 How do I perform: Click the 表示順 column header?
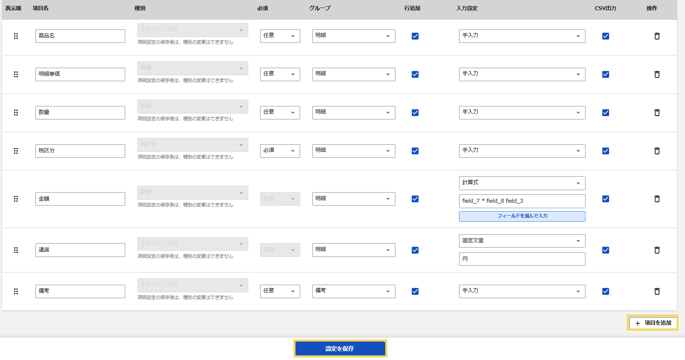[13, 8]
